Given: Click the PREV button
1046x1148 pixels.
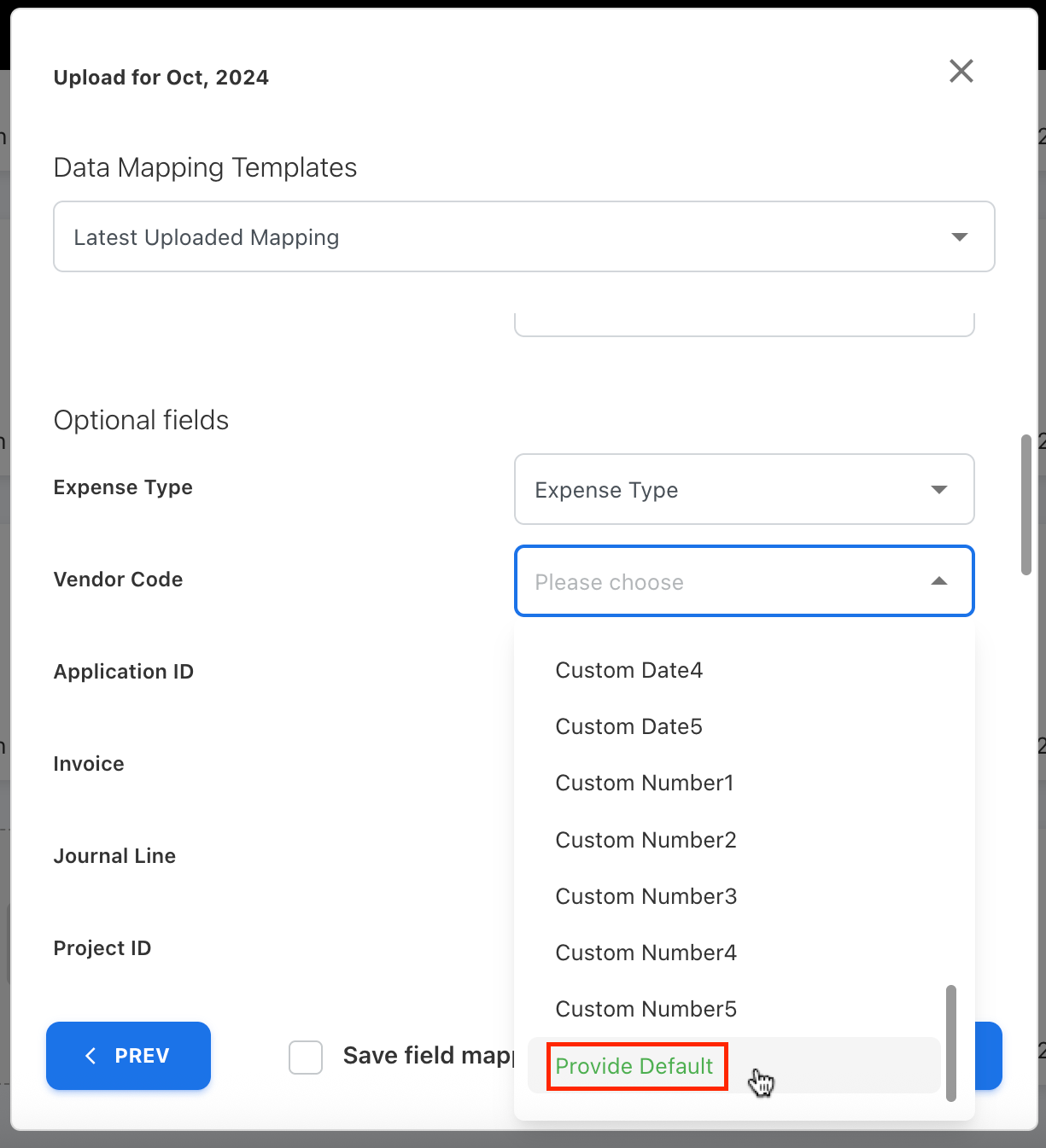Looking at the screenshot, I should [x=128, y=1056].
